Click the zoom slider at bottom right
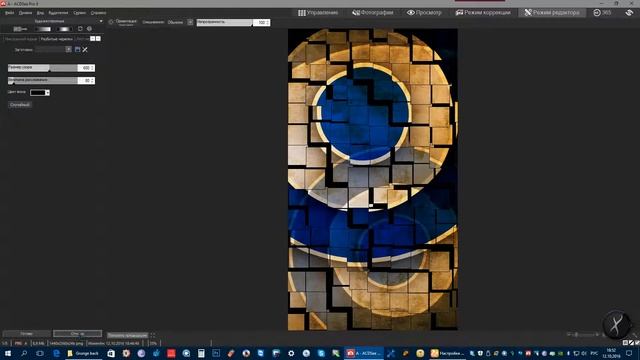 coord(584,335)
